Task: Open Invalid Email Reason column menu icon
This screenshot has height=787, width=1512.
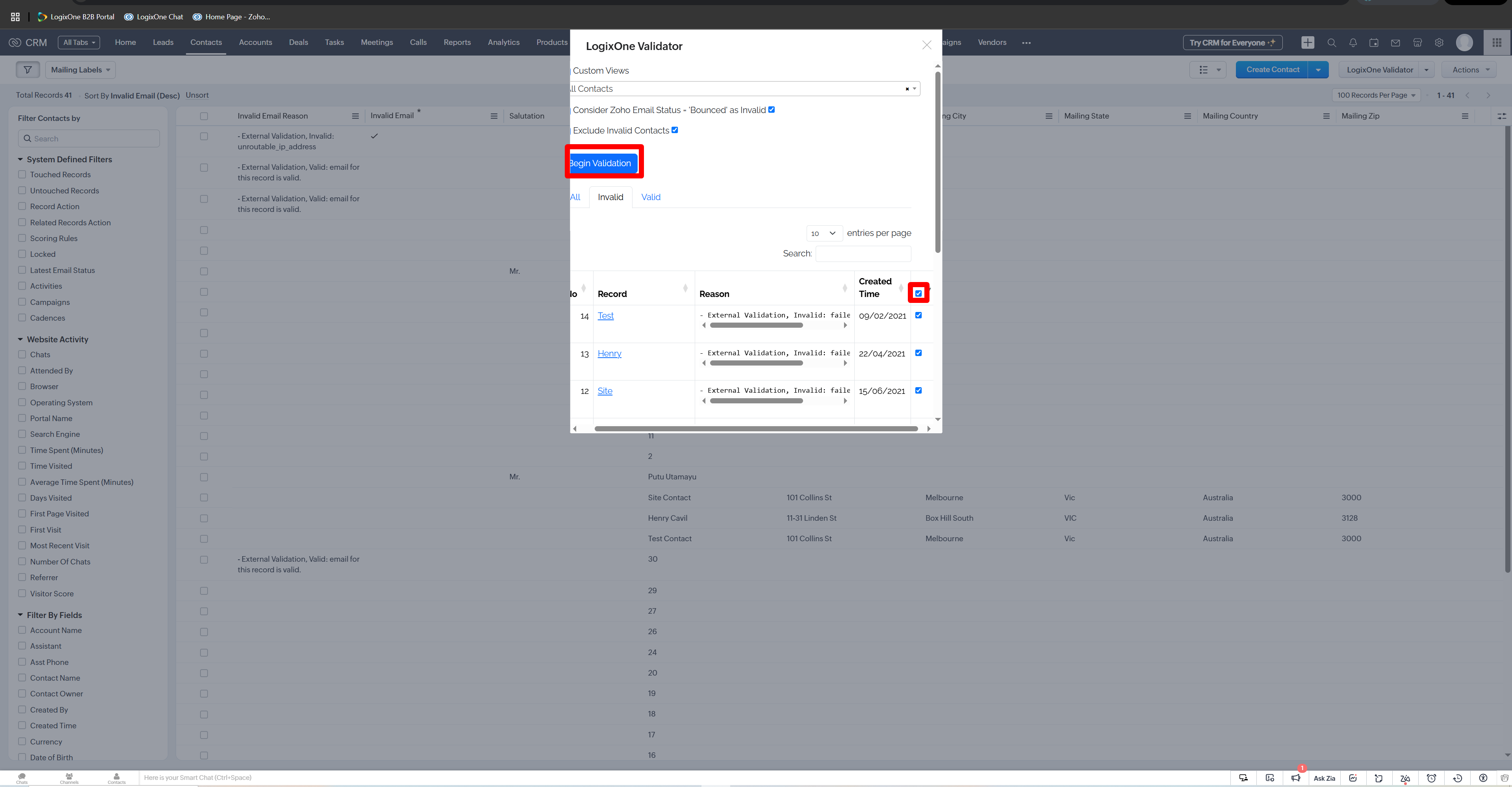Action: click(x=355, y=116)
